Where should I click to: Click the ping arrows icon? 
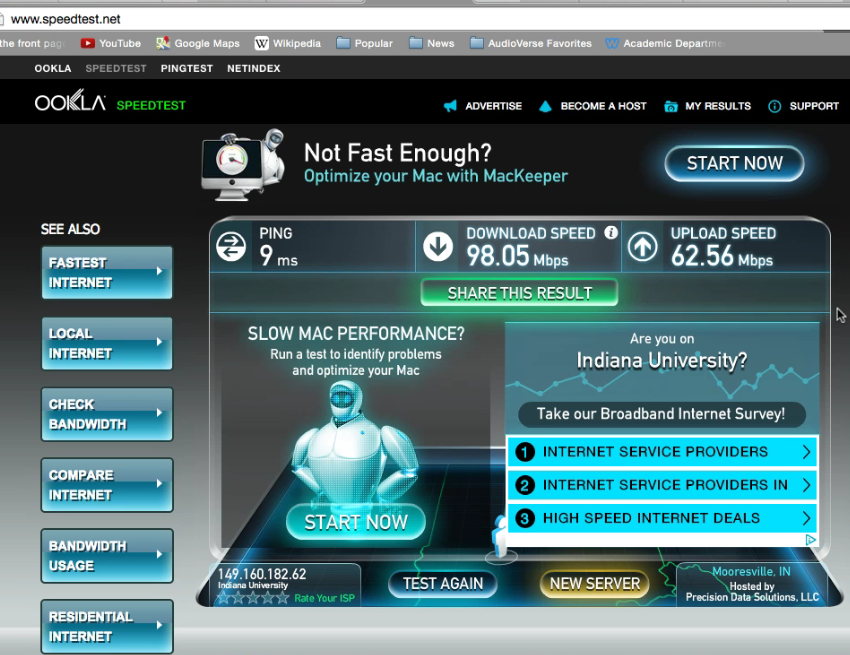coord(231,247)
